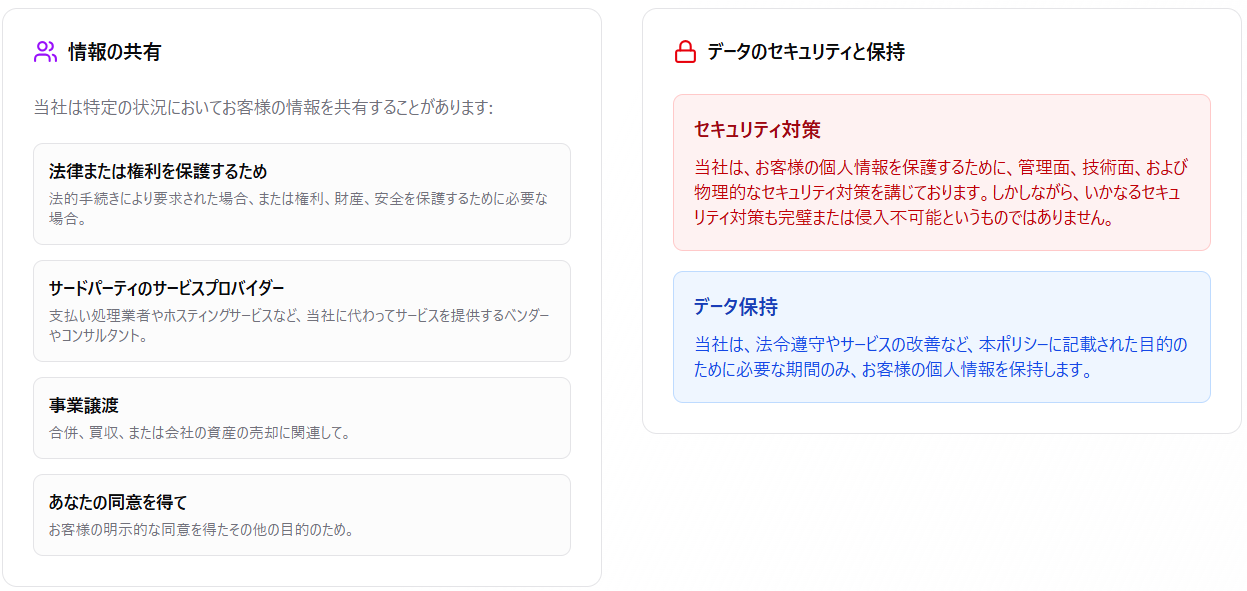Click the あなたの同意を得て card

pos(302,515)
